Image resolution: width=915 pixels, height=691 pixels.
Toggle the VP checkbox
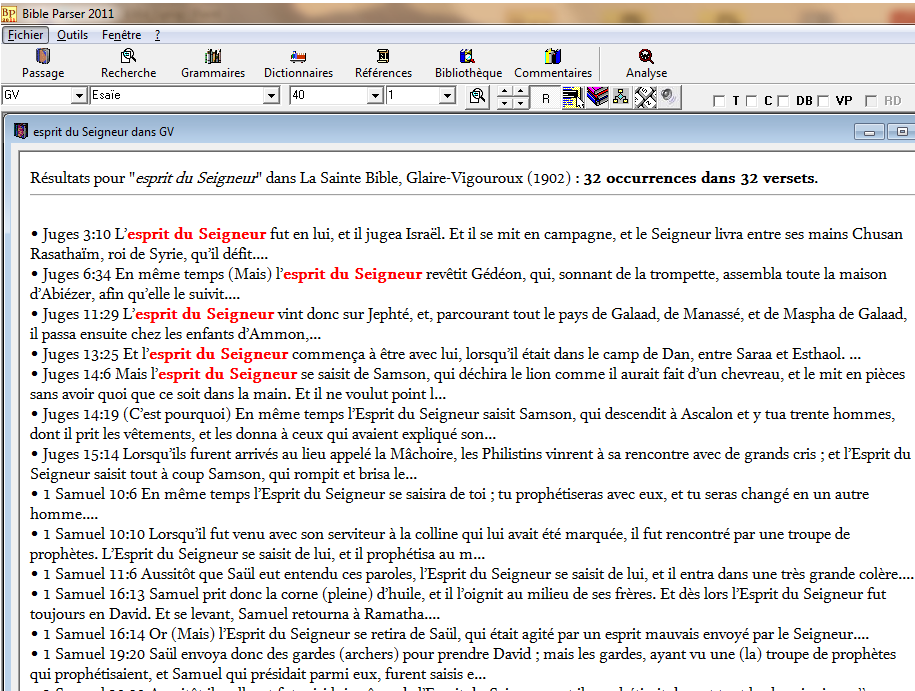point(823,101)
